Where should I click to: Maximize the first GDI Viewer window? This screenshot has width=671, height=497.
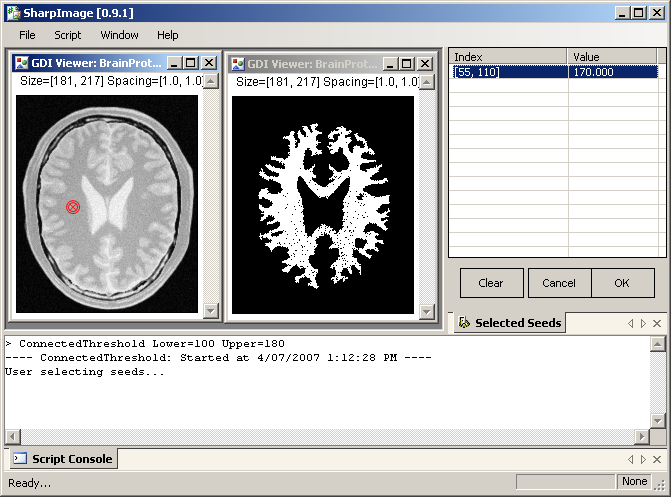[x=192, y=63]
